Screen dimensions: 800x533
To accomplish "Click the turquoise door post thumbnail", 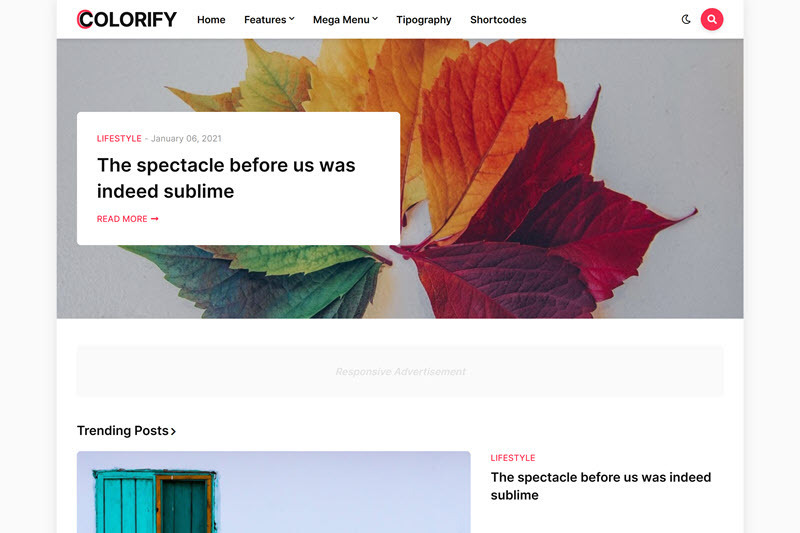I will coord(273,492).
